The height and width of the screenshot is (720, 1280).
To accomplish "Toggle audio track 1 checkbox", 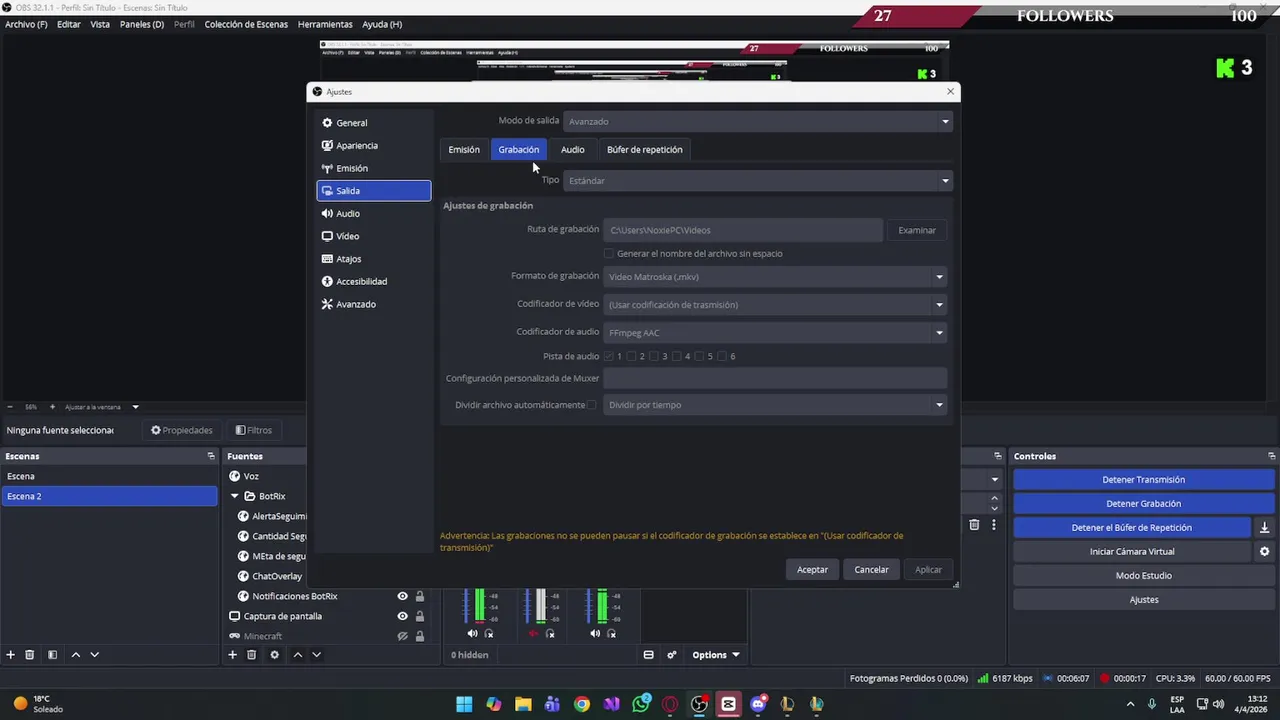I will pyautogui.click(x=609, y=356).
